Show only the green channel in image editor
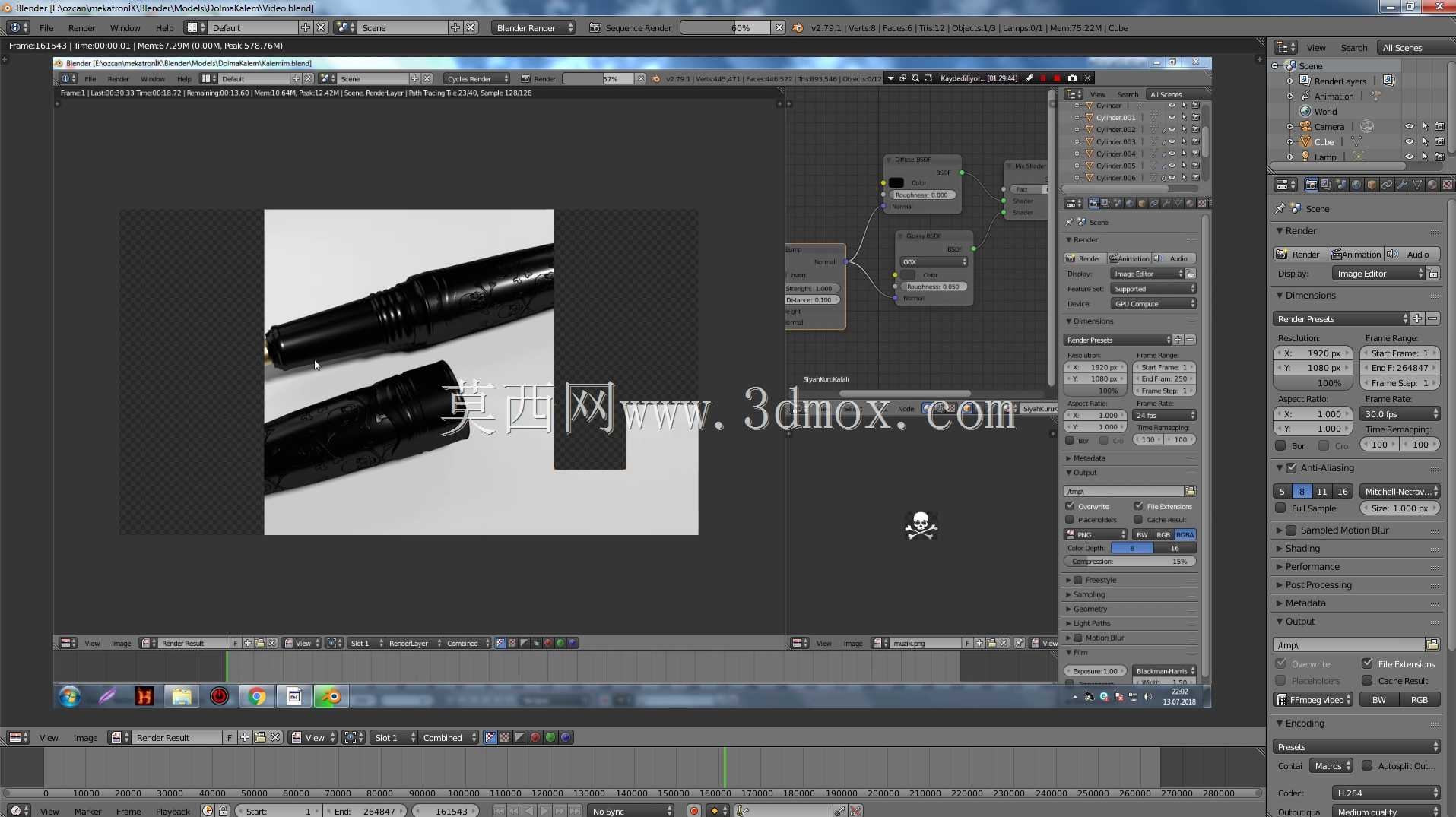 tap(550, 737)
